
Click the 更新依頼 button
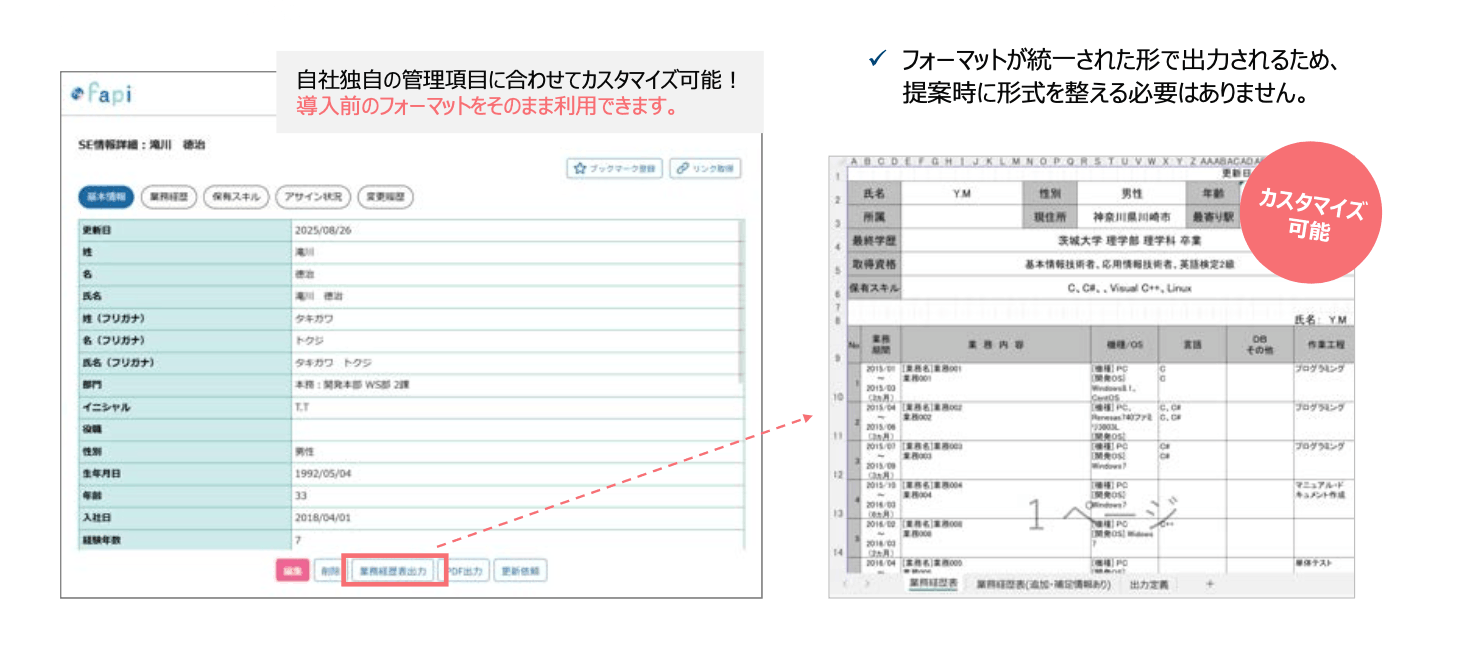pyautogui.click(x=520, y=572)
